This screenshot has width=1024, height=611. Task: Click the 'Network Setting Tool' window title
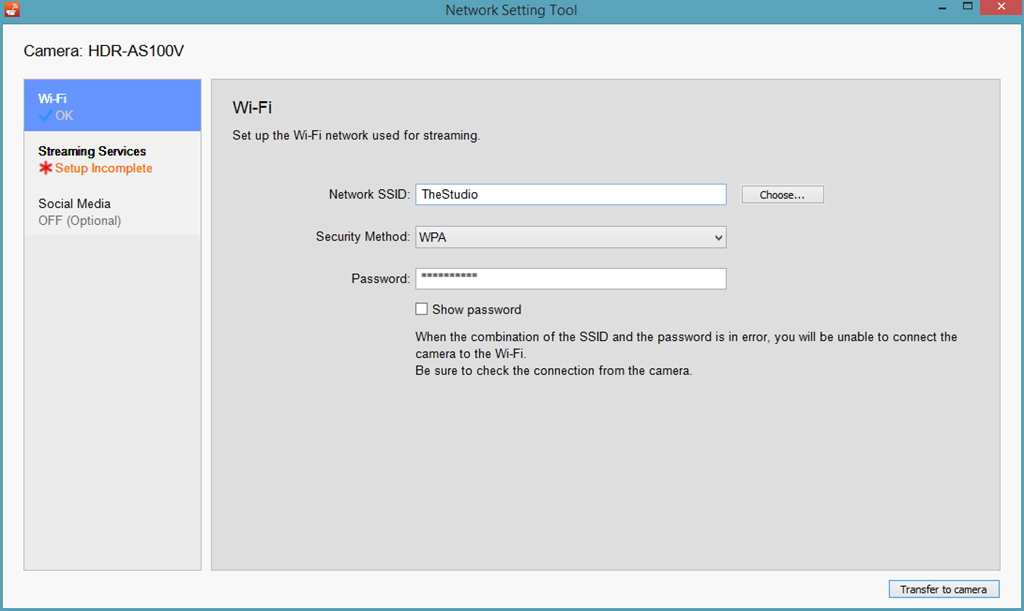coord(511,10)
